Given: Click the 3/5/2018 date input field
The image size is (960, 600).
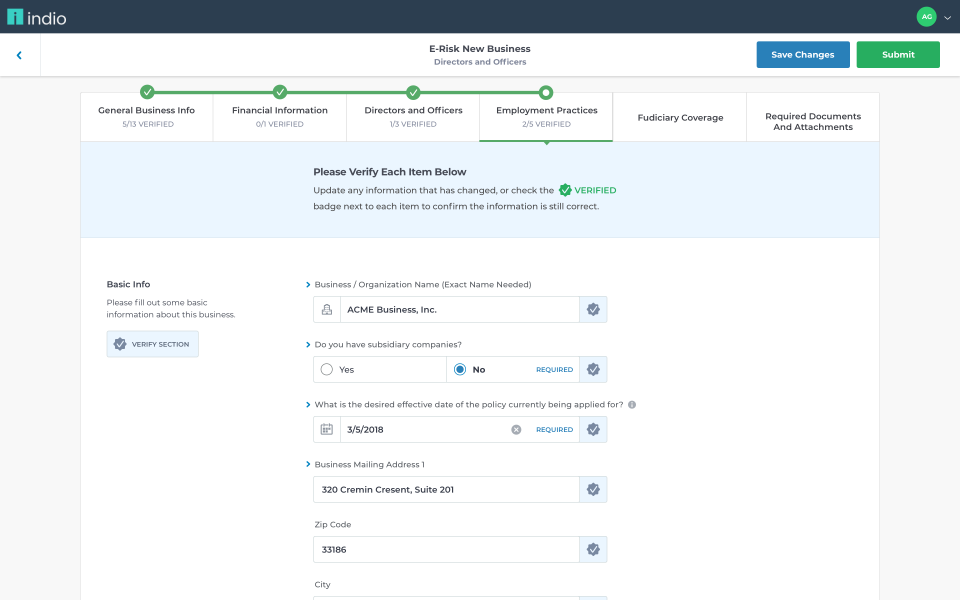Looking at the screenshot, I should click(x=420, y=429).
